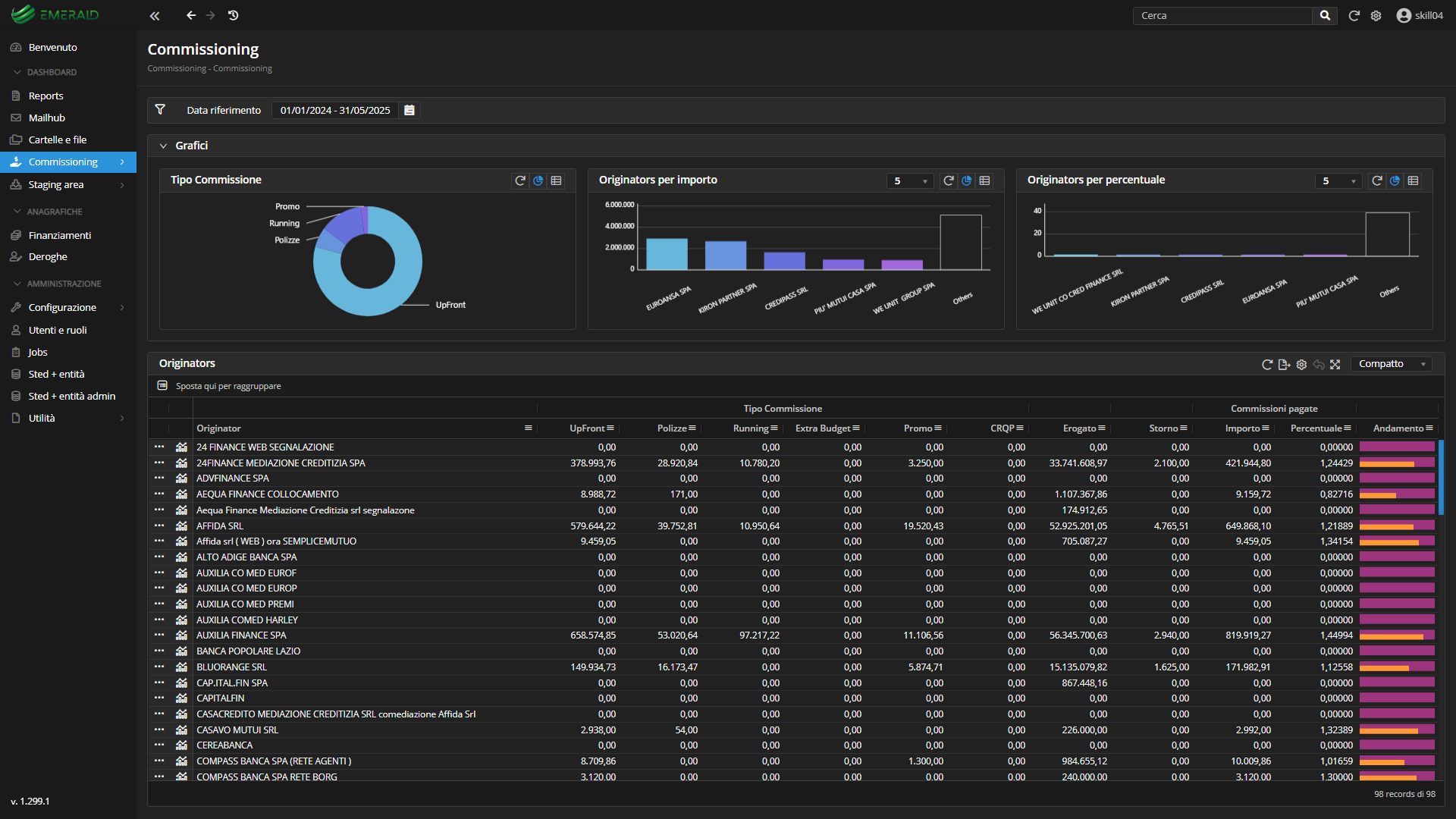Click the Andamento bar for AFFIDA SRL
This screenshot has width=1456, height=819.
tap(1397, 526)
